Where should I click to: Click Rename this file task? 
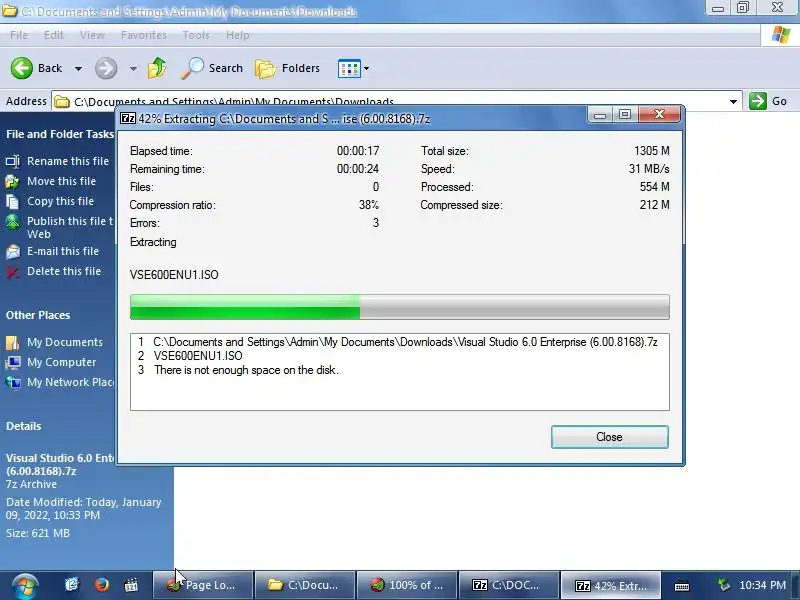pyautogui.click(x=68, y=161)
